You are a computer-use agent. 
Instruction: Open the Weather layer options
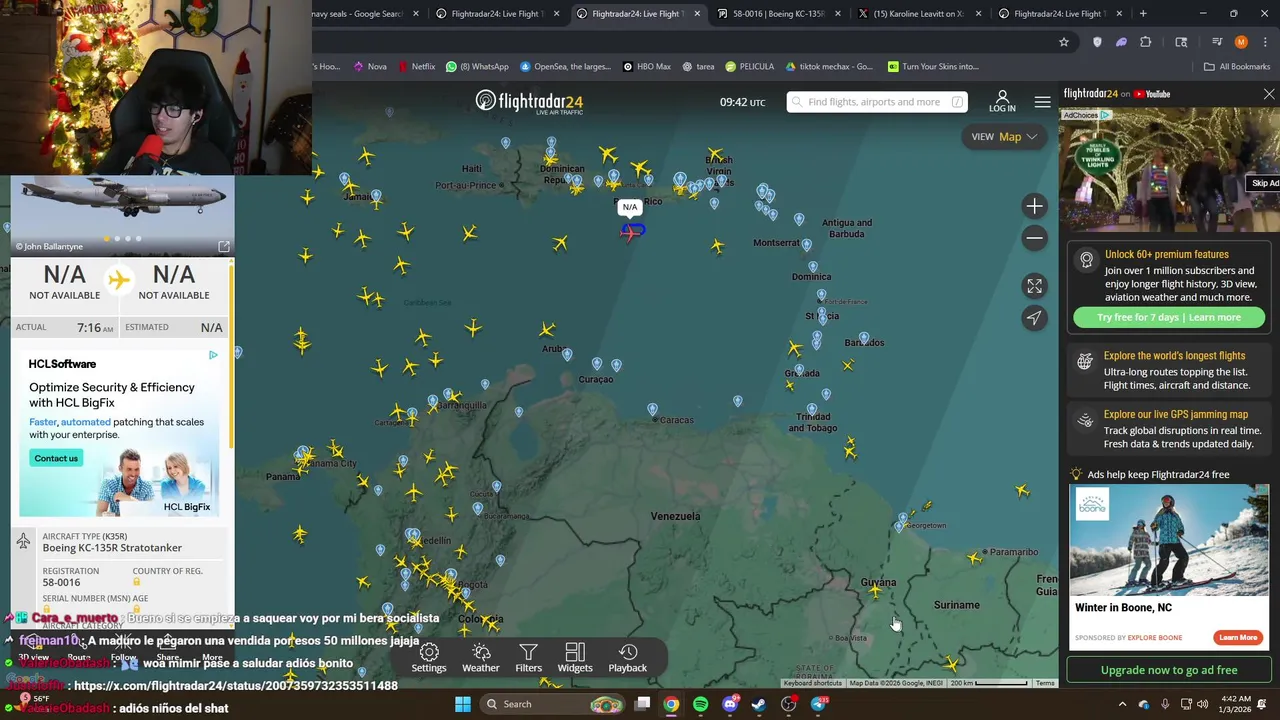coord(480,658)
